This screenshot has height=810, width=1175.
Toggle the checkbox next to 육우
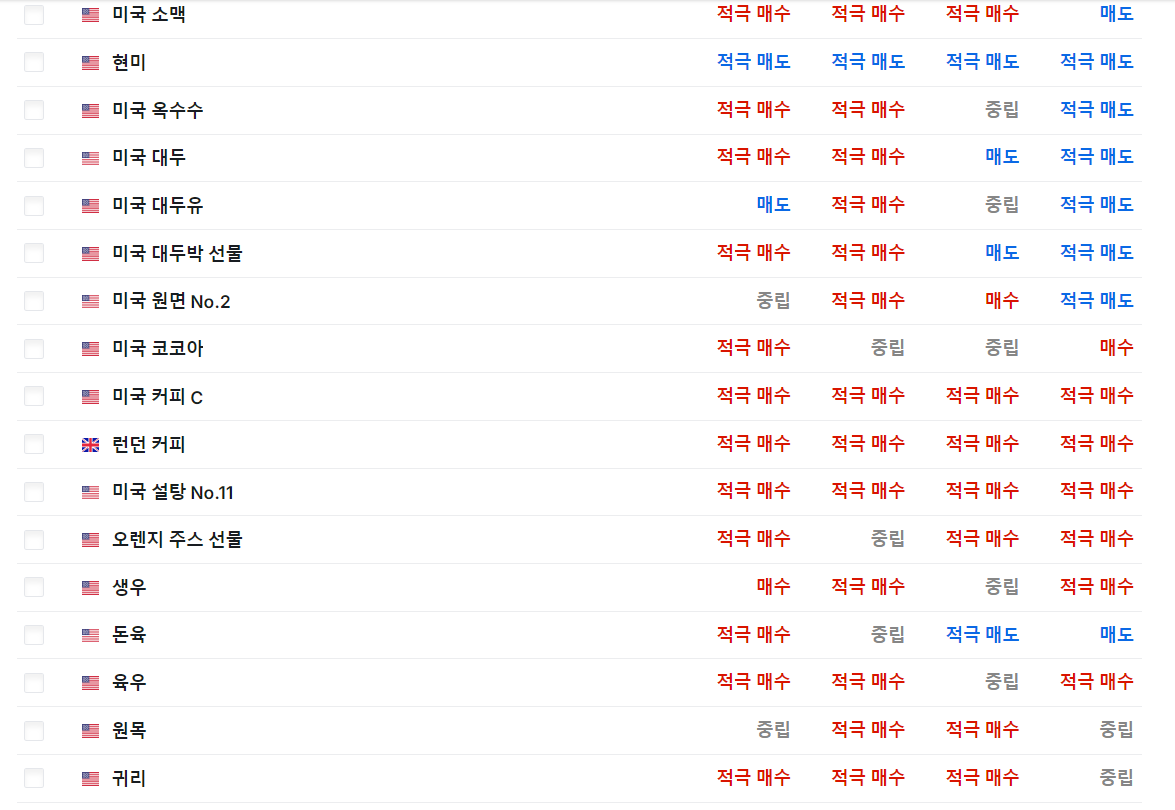(34, 683)
